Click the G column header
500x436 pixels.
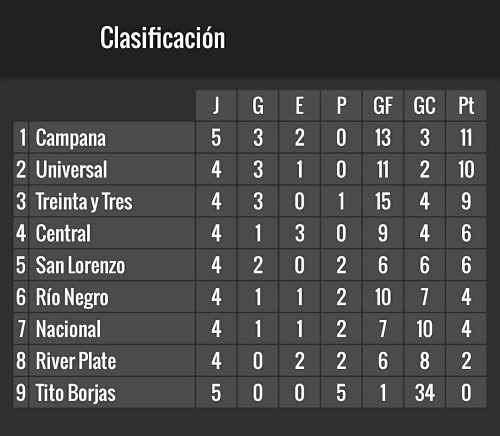tap(258, 105)
